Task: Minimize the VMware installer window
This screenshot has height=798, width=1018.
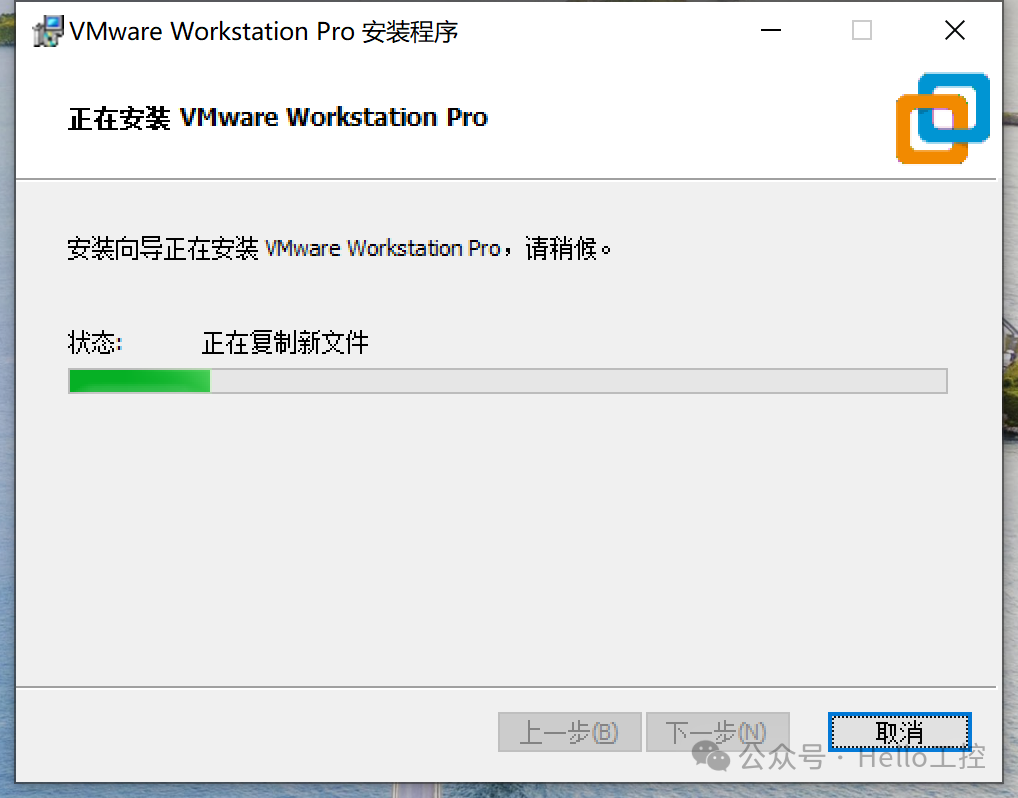Action: point(771,31)
